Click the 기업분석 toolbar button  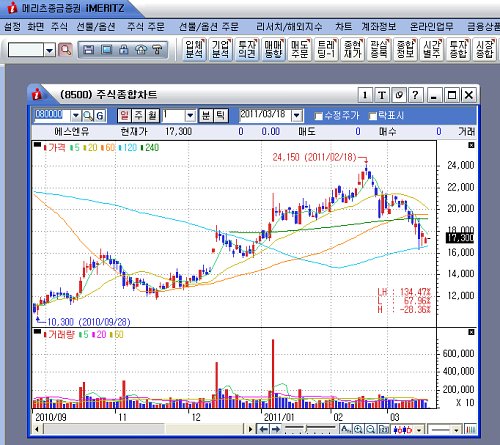220,49
